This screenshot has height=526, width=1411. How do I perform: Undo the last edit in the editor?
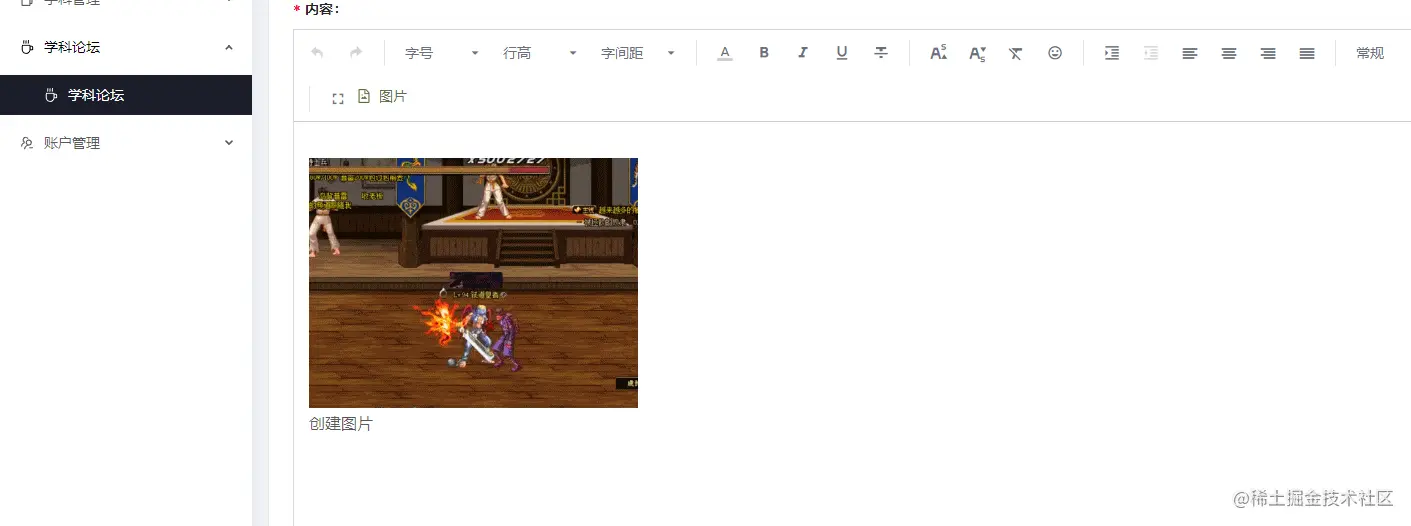(x=317, y=53)
